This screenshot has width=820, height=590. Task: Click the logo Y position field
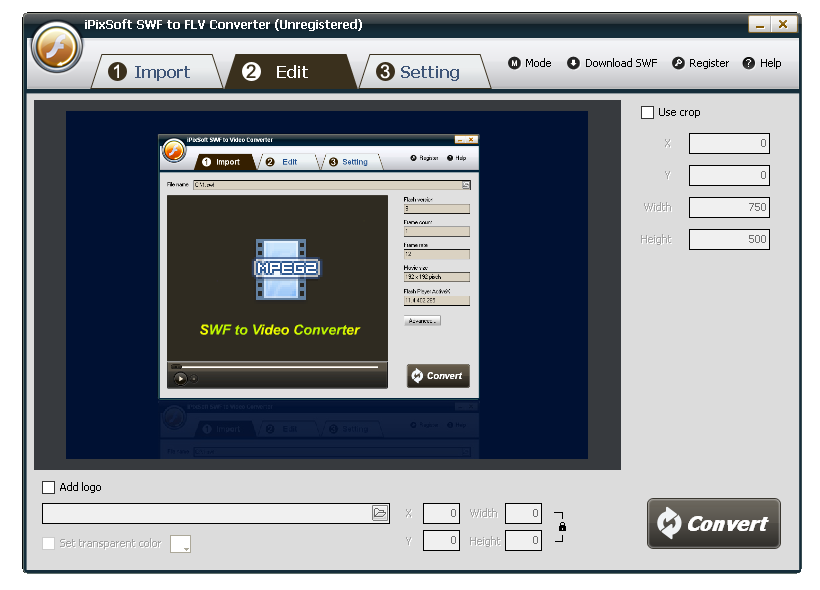[x=441, y=540]
